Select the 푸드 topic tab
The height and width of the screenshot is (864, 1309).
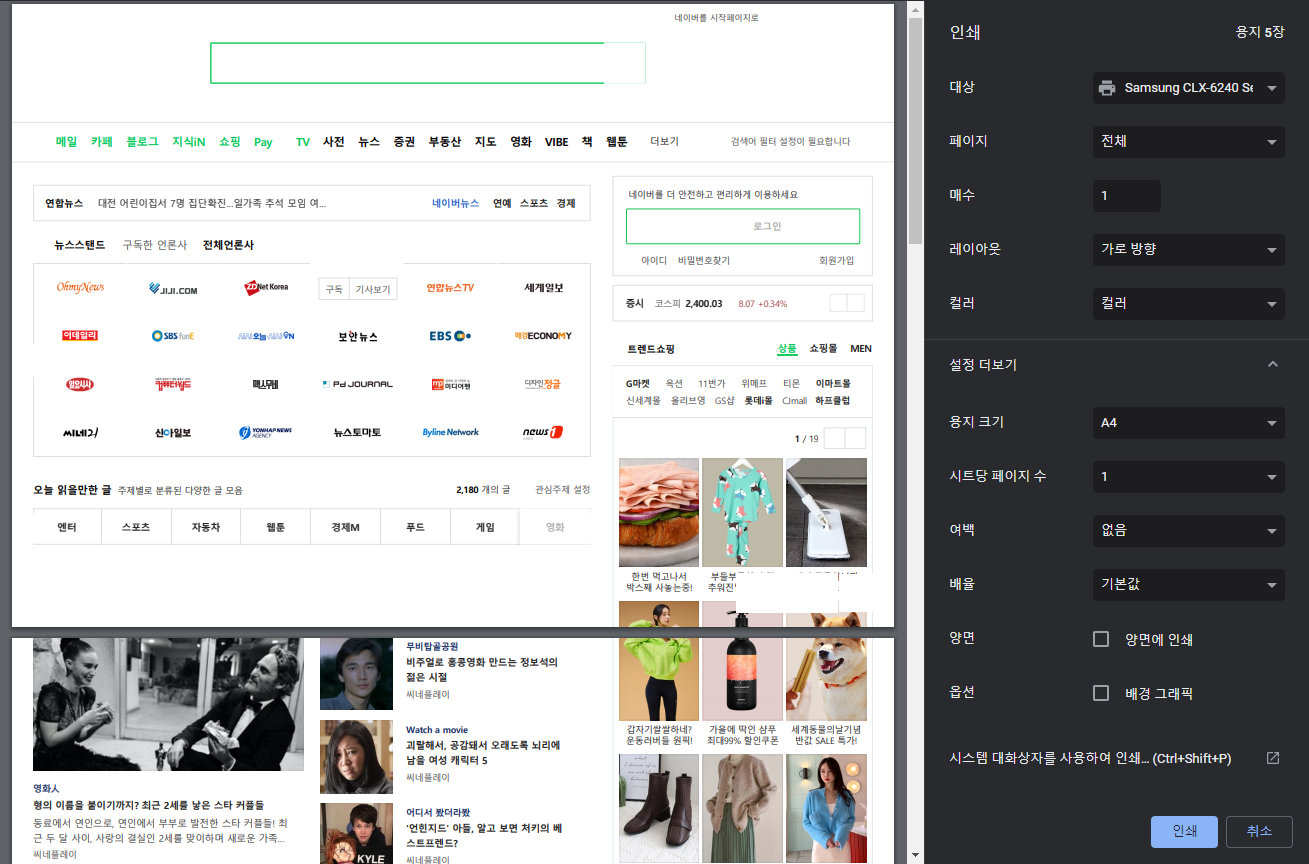pos(415,527)
